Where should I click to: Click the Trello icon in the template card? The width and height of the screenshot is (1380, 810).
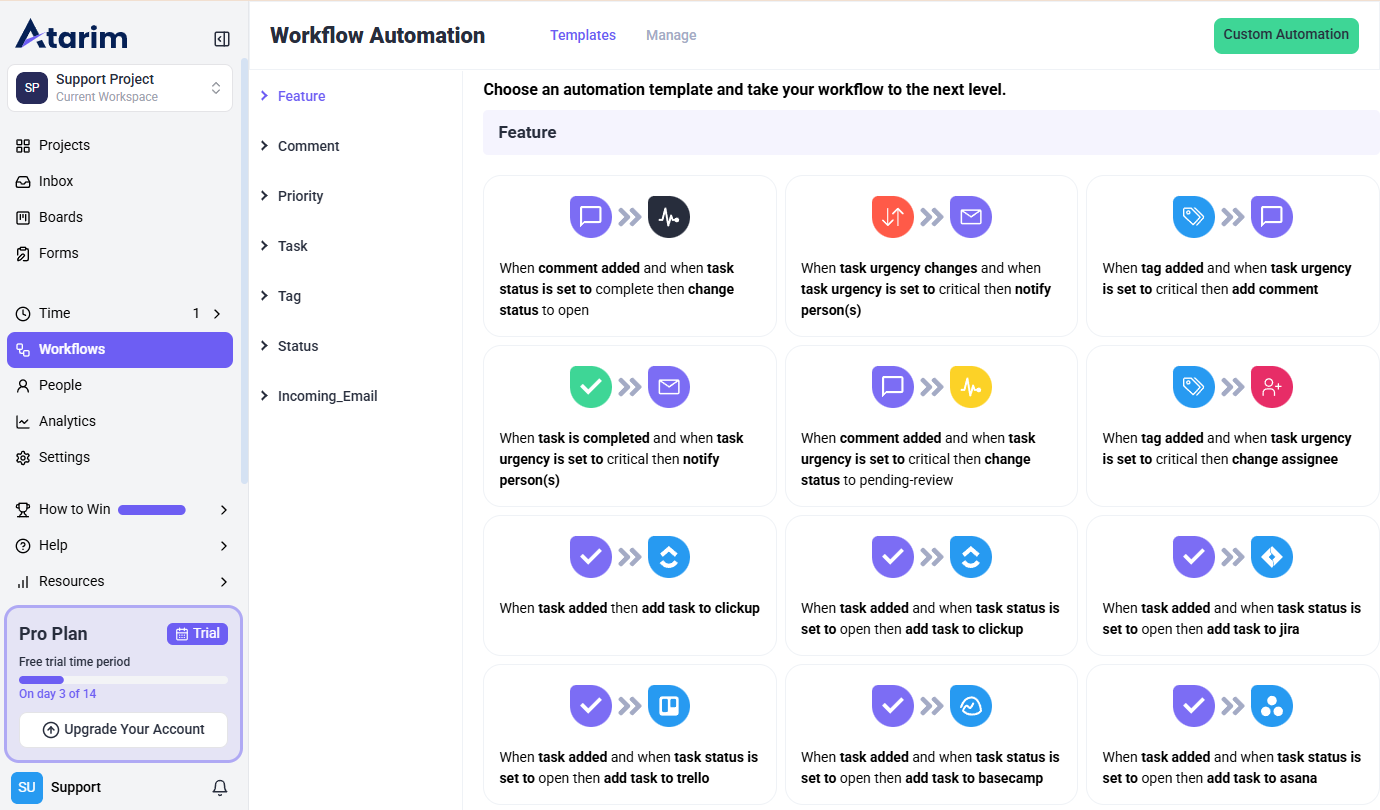669,706
